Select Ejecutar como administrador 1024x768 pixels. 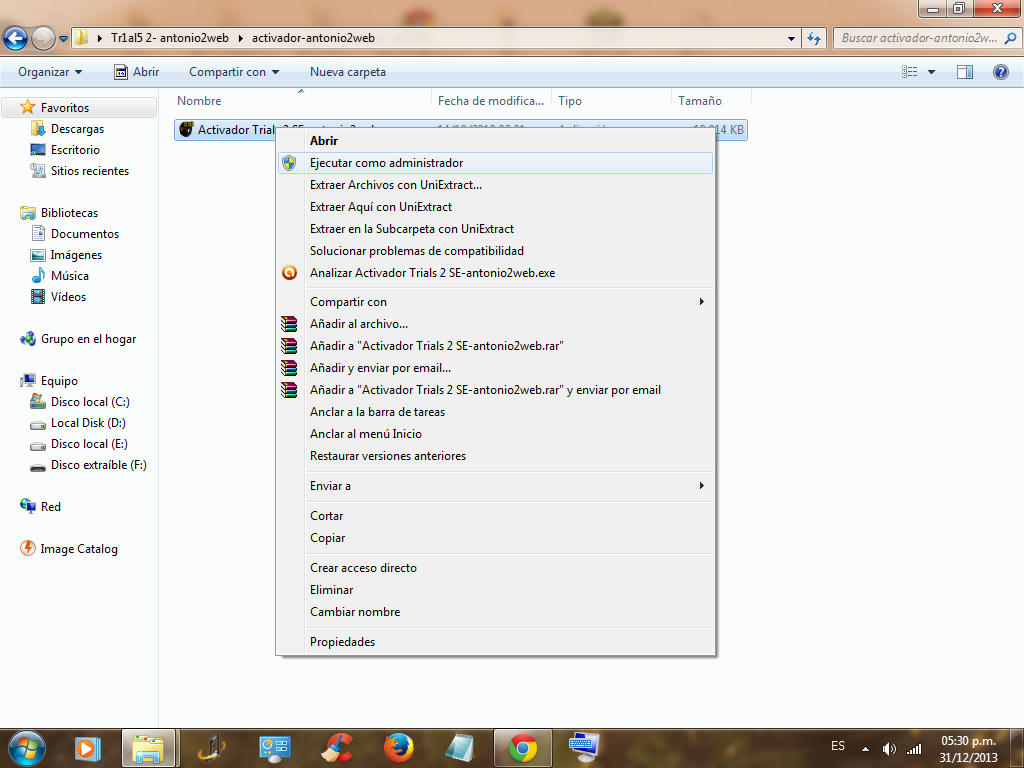coord(386,163)
